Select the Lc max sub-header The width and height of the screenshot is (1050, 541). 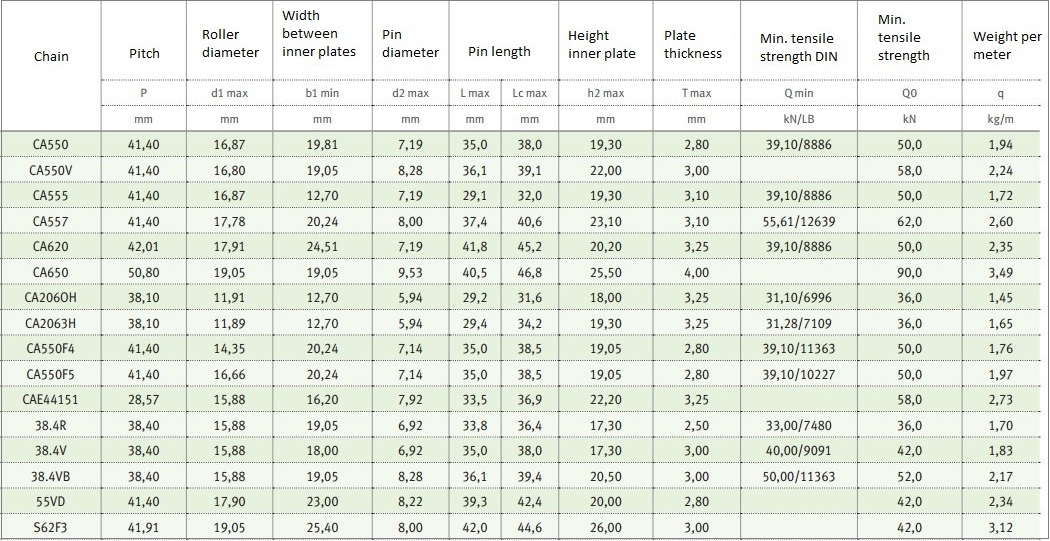point(530,94)
